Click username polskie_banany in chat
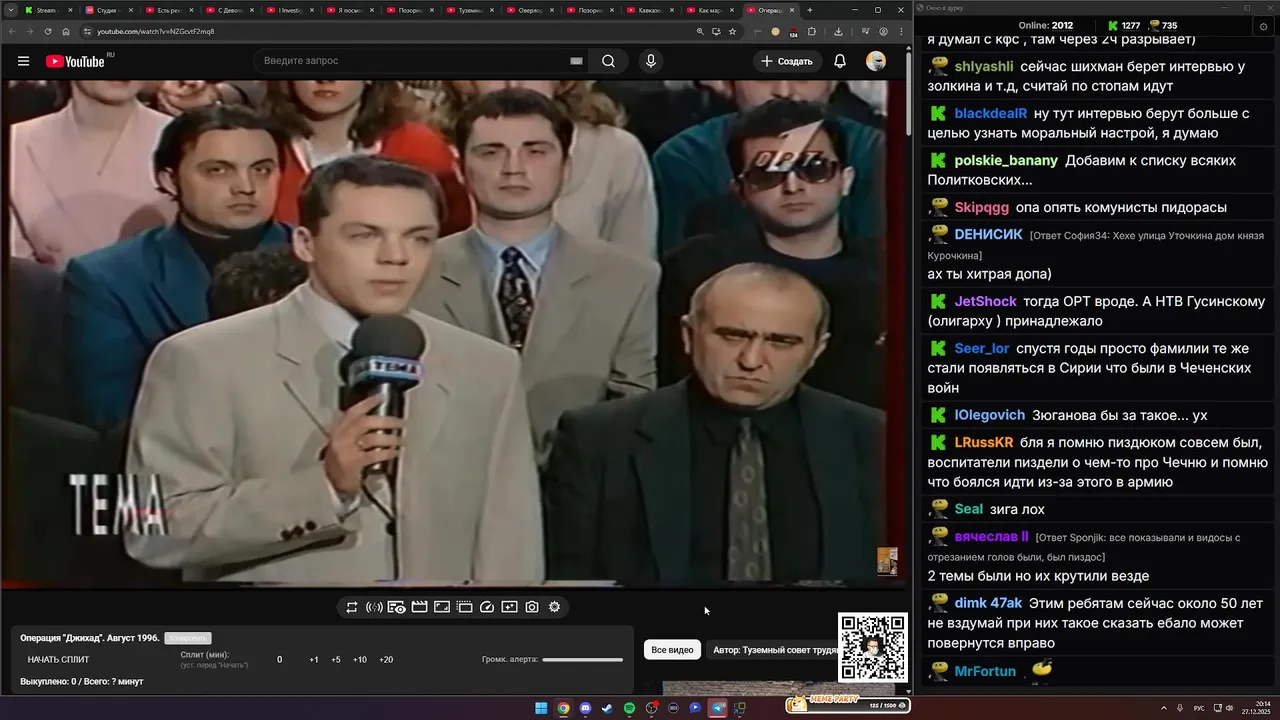 point(1006,161)
